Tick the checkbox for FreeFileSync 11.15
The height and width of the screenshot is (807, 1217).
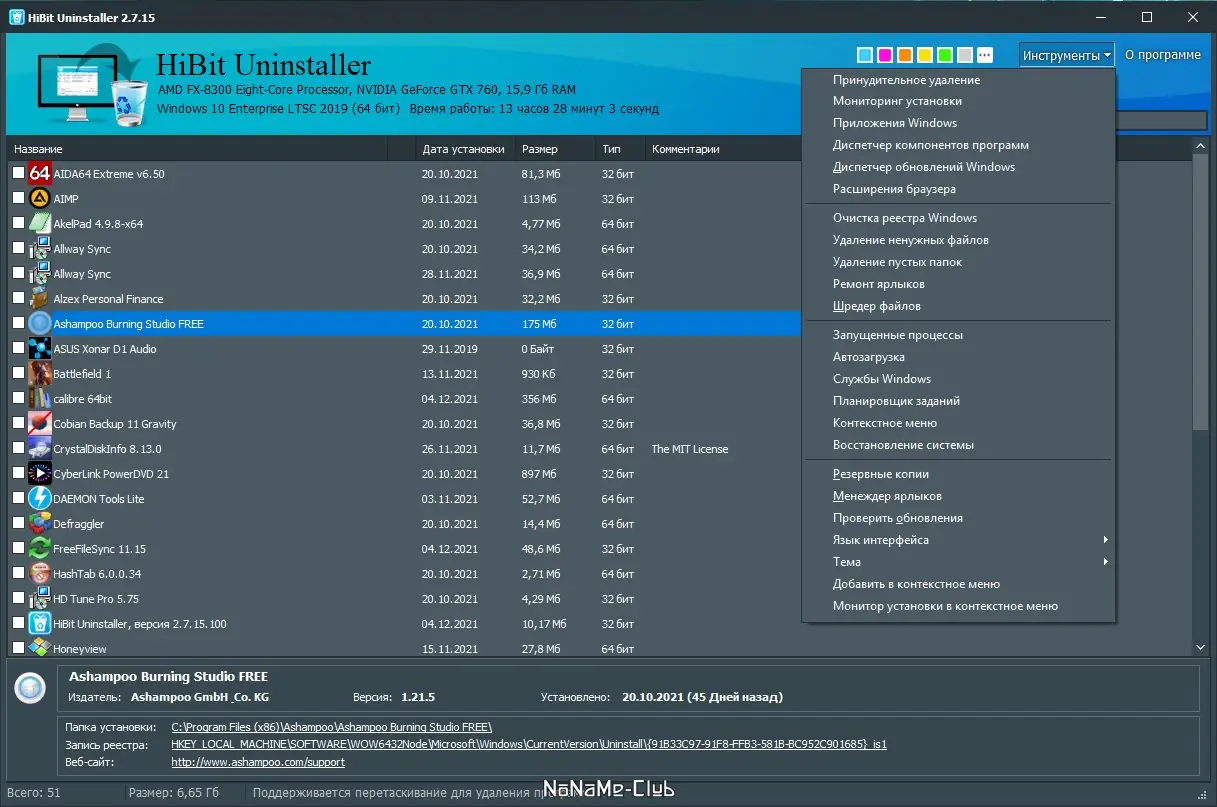click(18, 548)
